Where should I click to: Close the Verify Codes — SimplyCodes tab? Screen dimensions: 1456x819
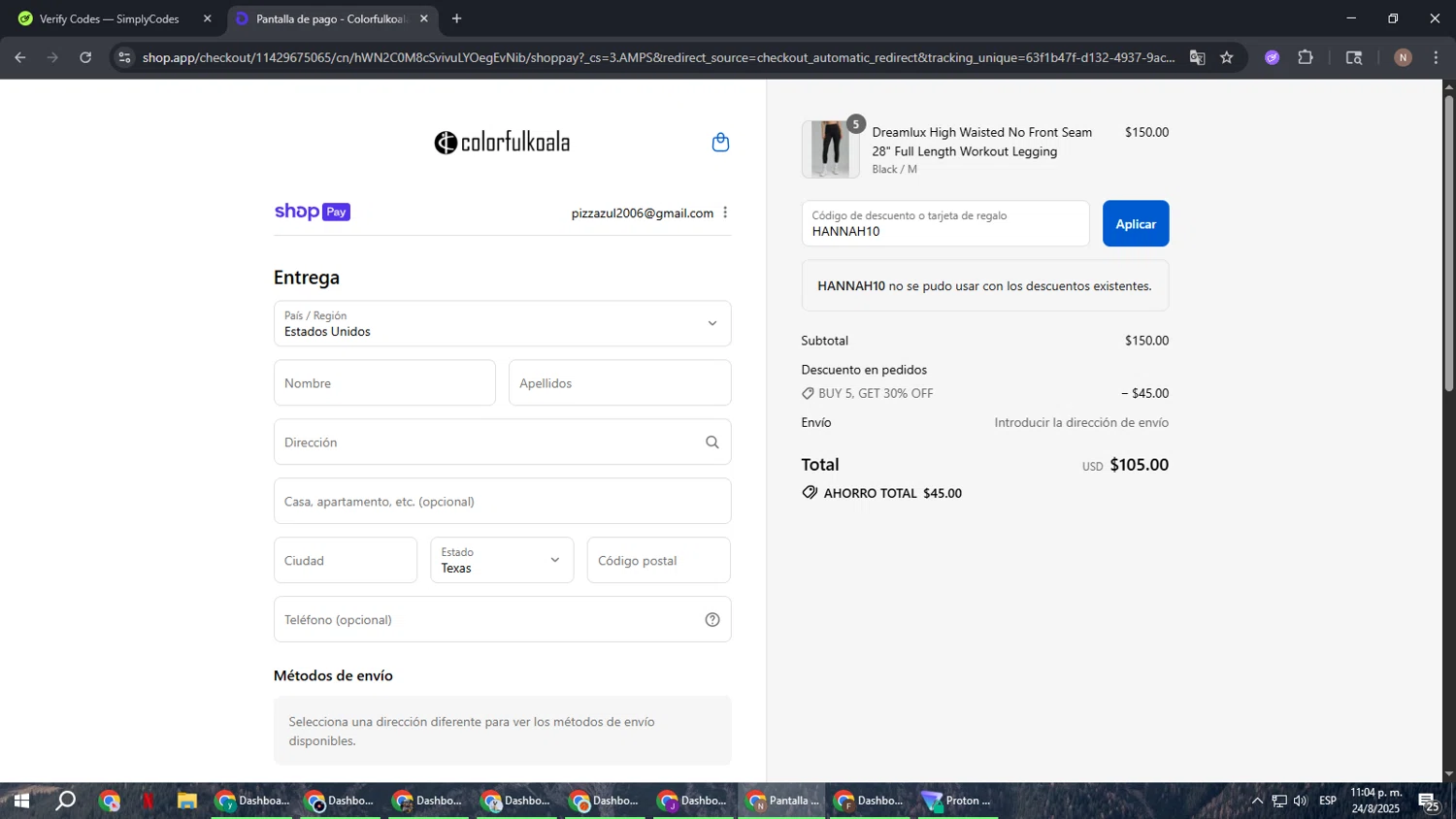click(x=207, y=18)
